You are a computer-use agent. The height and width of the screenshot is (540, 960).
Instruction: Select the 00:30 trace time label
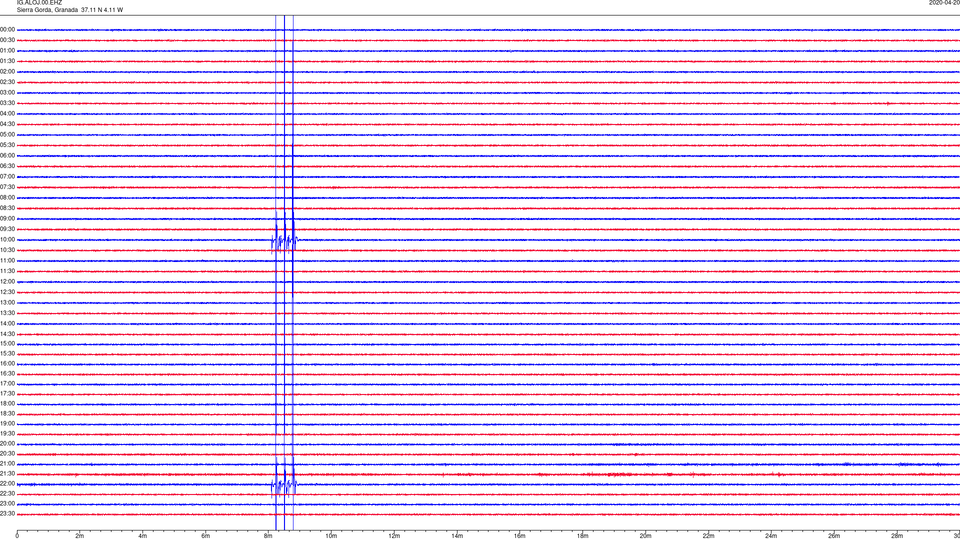pos(7,40)
